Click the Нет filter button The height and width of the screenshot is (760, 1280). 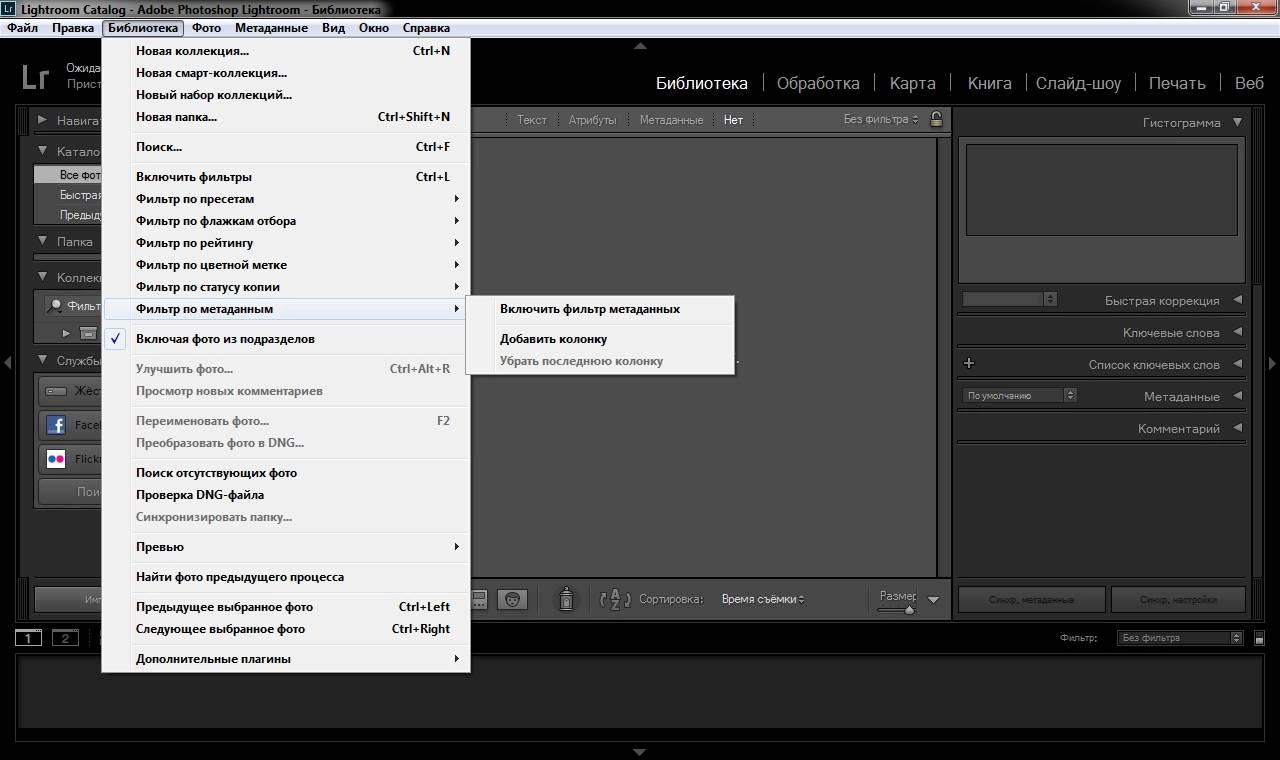tap(734, 120)
